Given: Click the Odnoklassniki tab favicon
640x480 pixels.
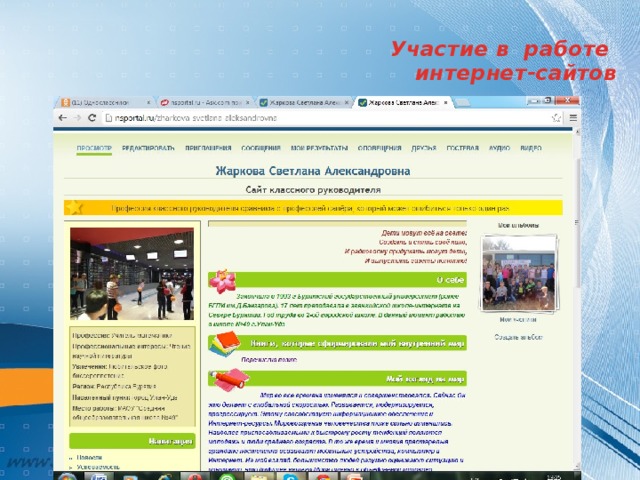Looking at the screenshot, I should [65, 102].
